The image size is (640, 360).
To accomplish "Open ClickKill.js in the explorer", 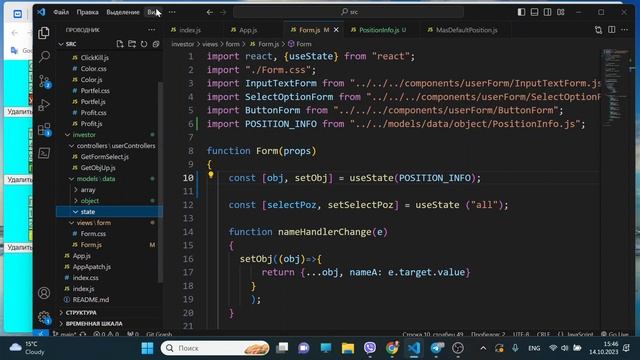I will 94,58.
